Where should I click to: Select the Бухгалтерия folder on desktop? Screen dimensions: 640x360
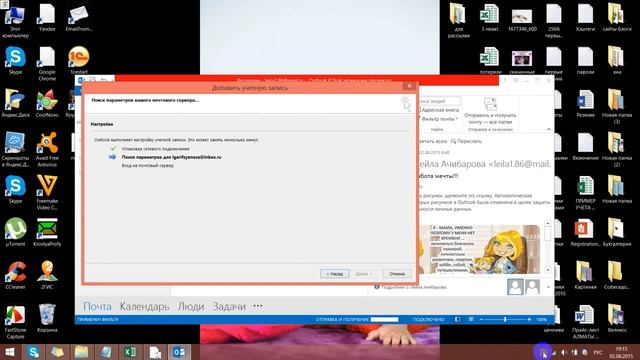click(617, 233)
